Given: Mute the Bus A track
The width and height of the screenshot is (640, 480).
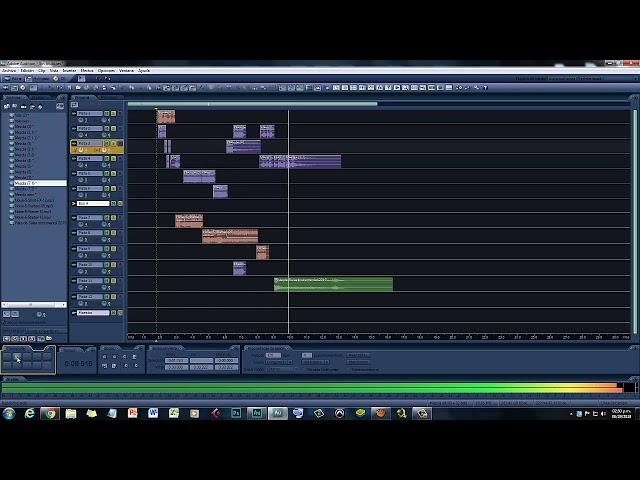Looking at the screenshot, I should pos(113,203).
